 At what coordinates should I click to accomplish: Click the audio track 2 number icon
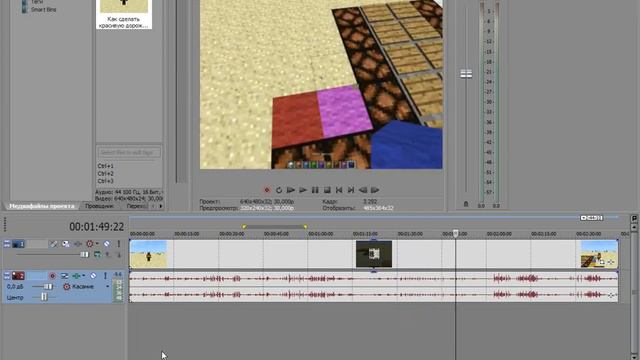[x=18, y=276]
